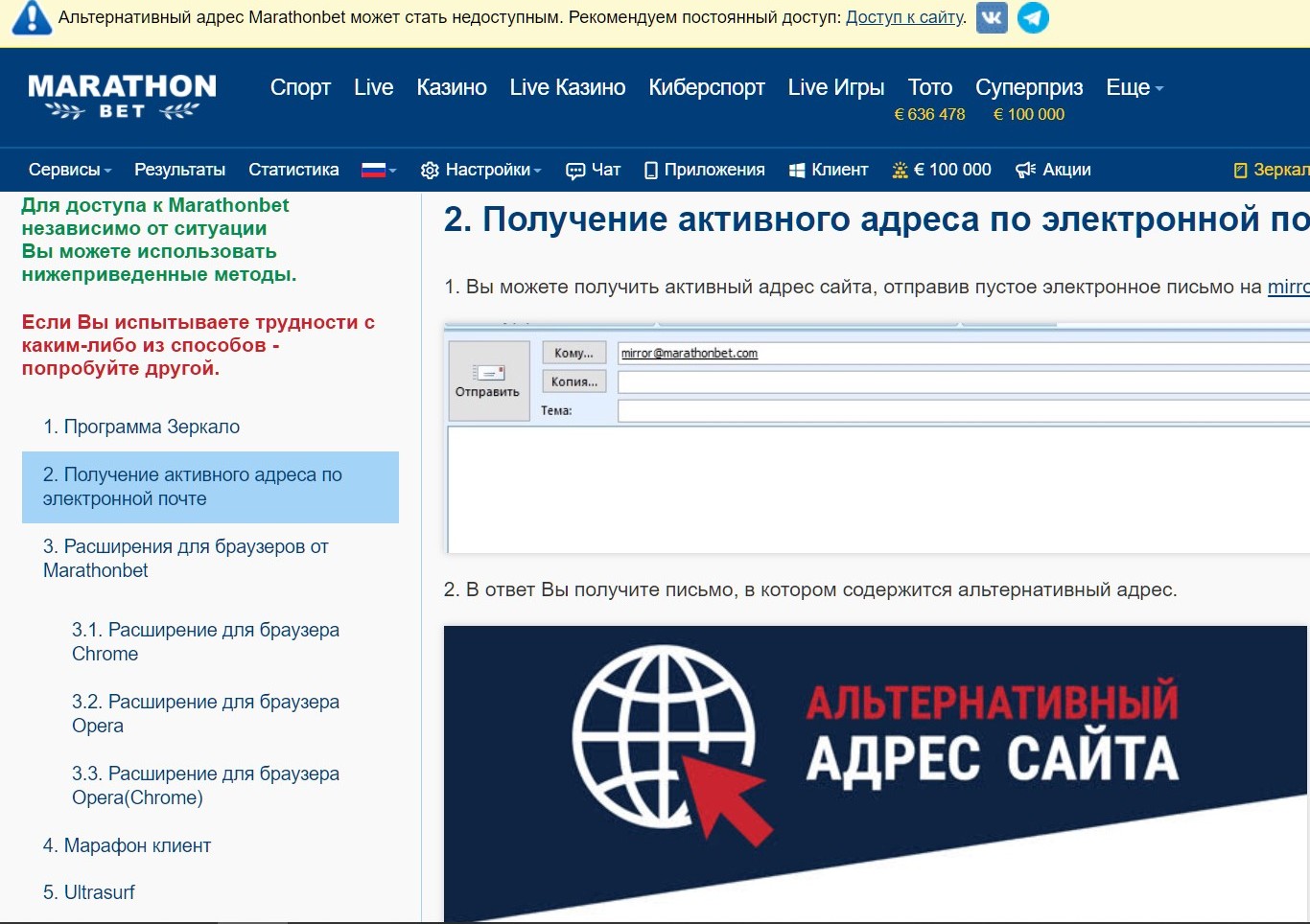1310x924 pixels.
Task: Open 3.1. Расширение для браузера Chrome
Action: (x=205, y=641)
